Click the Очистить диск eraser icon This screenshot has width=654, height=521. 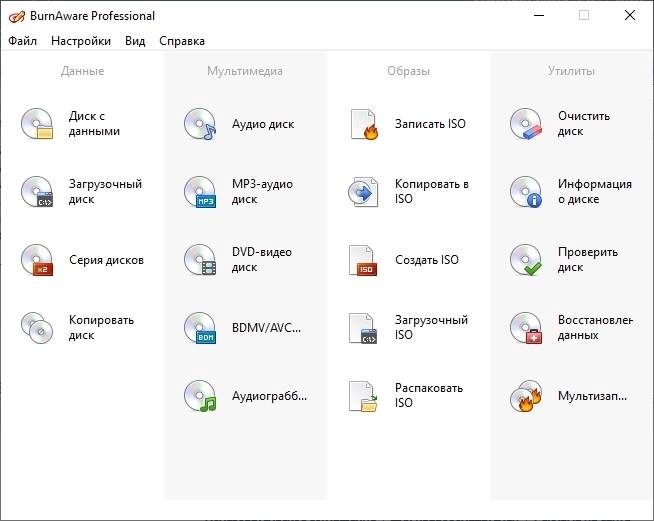click(x=526, y=123)
